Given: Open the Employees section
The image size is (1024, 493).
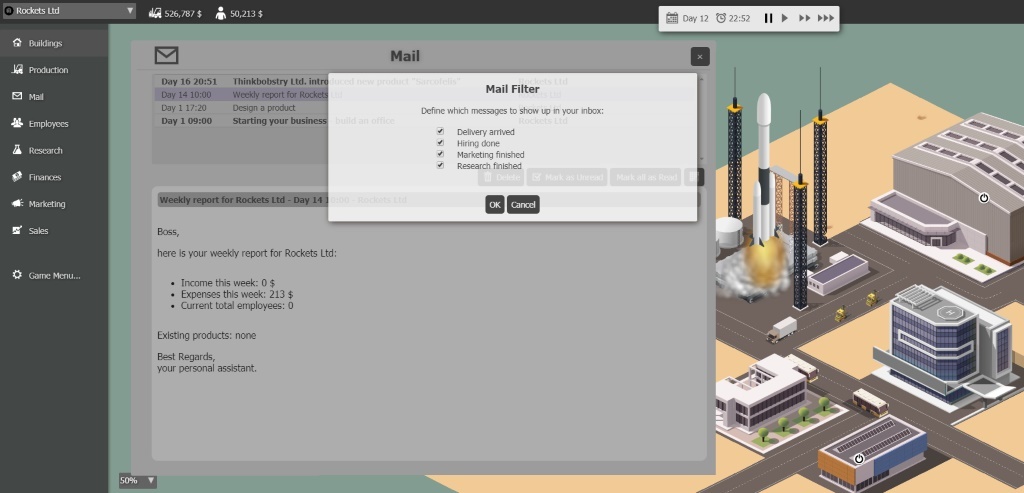Looking at the screenshot, I should pyautogui.click(x=54, y=123).
